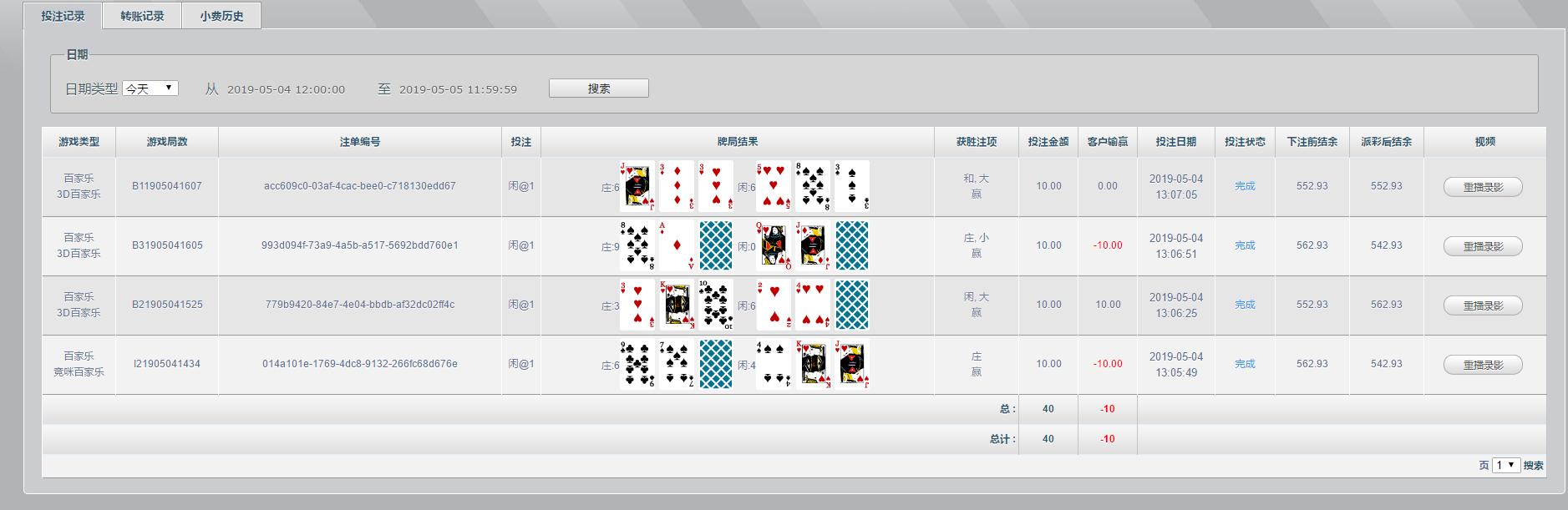This screenshot has height=510, width=1568.
Task: Open the 日期类型 dropdown showing 今天
Action: (x=150, y=88)
